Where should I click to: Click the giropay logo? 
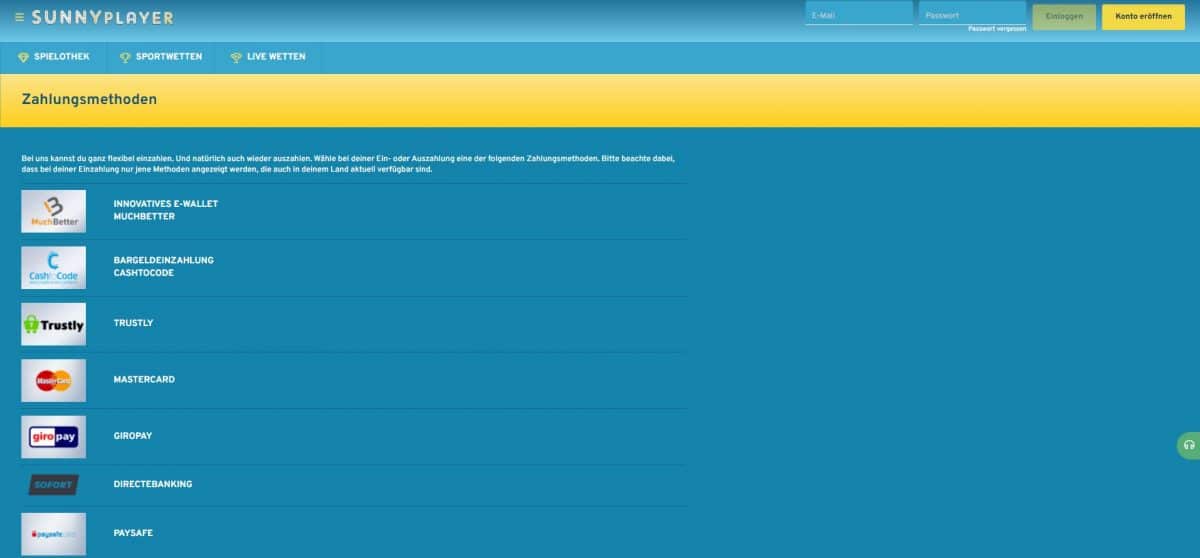54,436
